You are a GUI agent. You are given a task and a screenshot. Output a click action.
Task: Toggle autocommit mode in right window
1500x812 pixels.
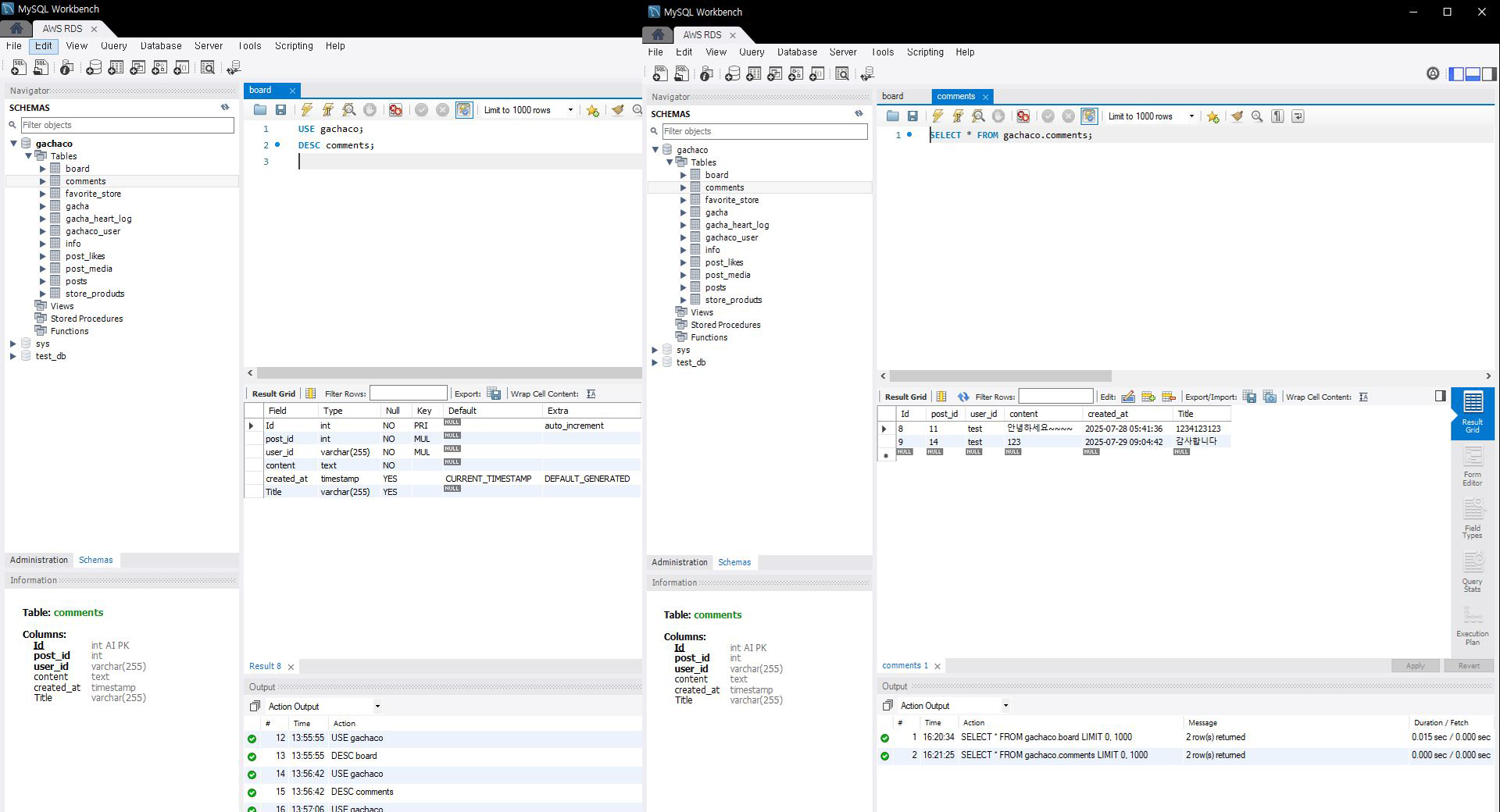click(1089, 116)
